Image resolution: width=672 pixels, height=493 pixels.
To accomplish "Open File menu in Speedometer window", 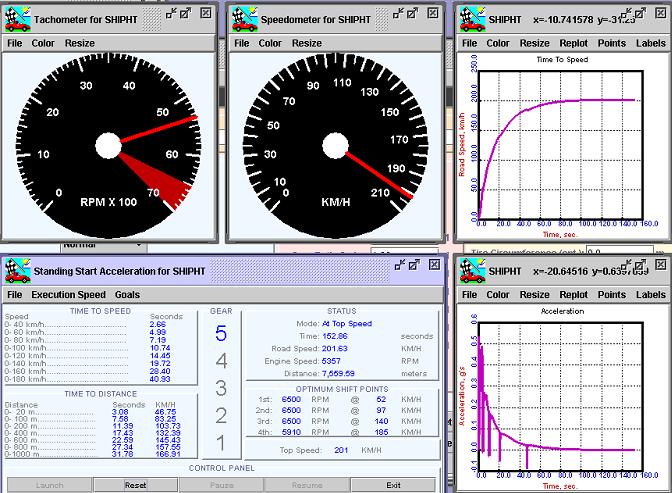I will pos(242,43).
